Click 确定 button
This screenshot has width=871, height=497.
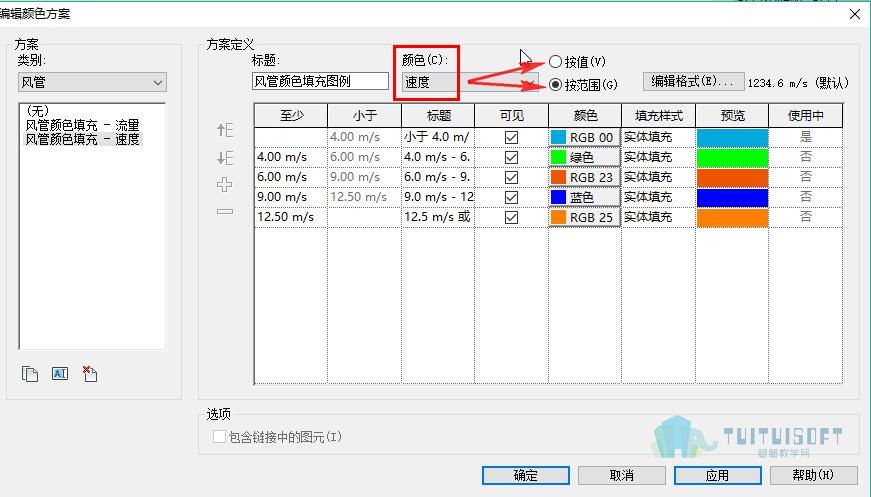[525, 475]
